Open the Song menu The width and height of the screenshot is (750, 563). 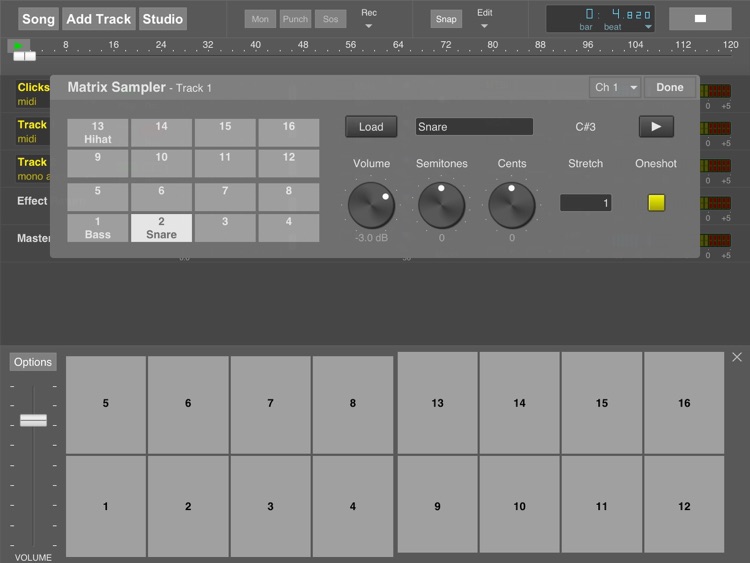click(x=38, y=19)
